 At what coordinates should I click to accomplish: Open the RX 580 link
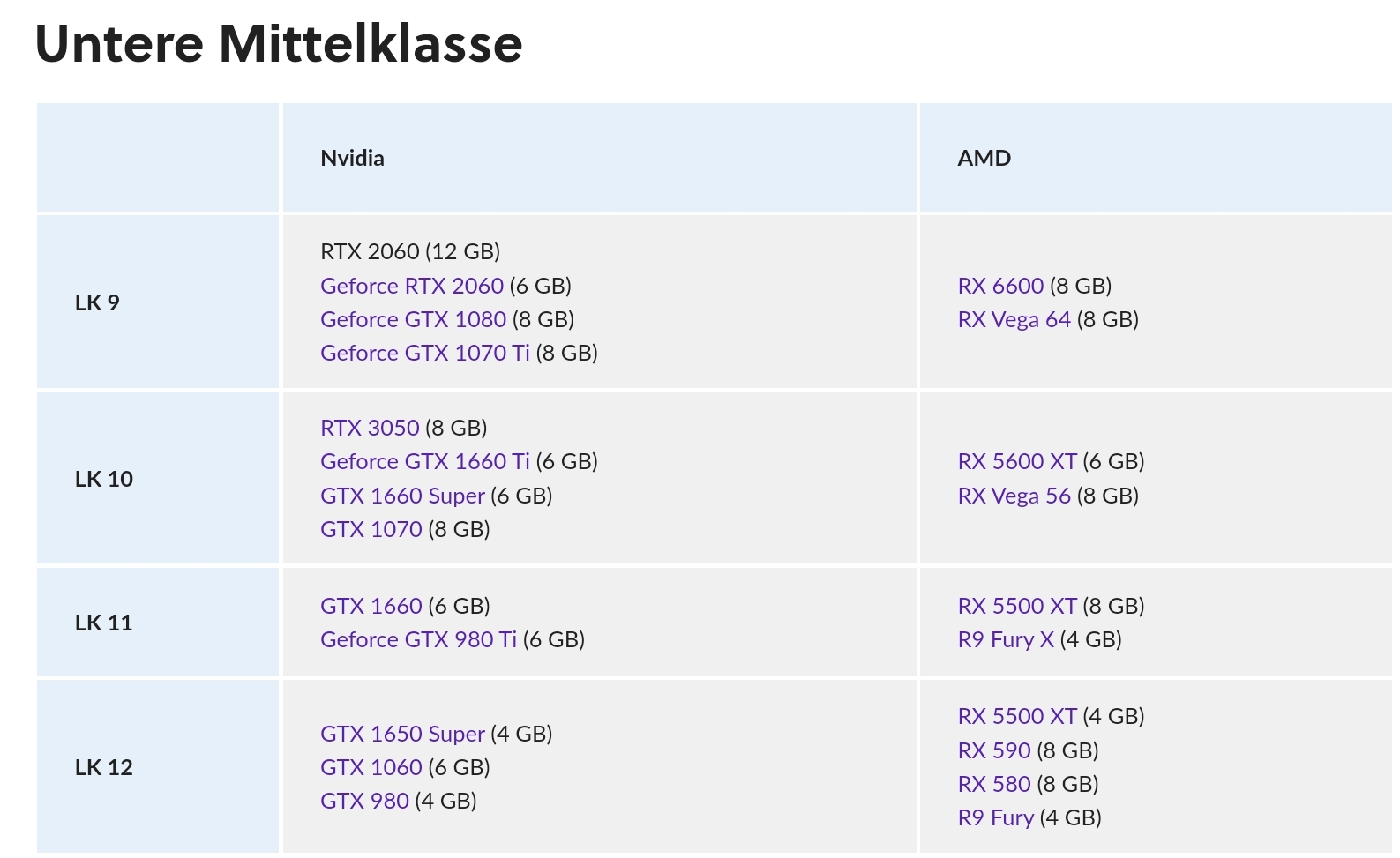[993, 784]
